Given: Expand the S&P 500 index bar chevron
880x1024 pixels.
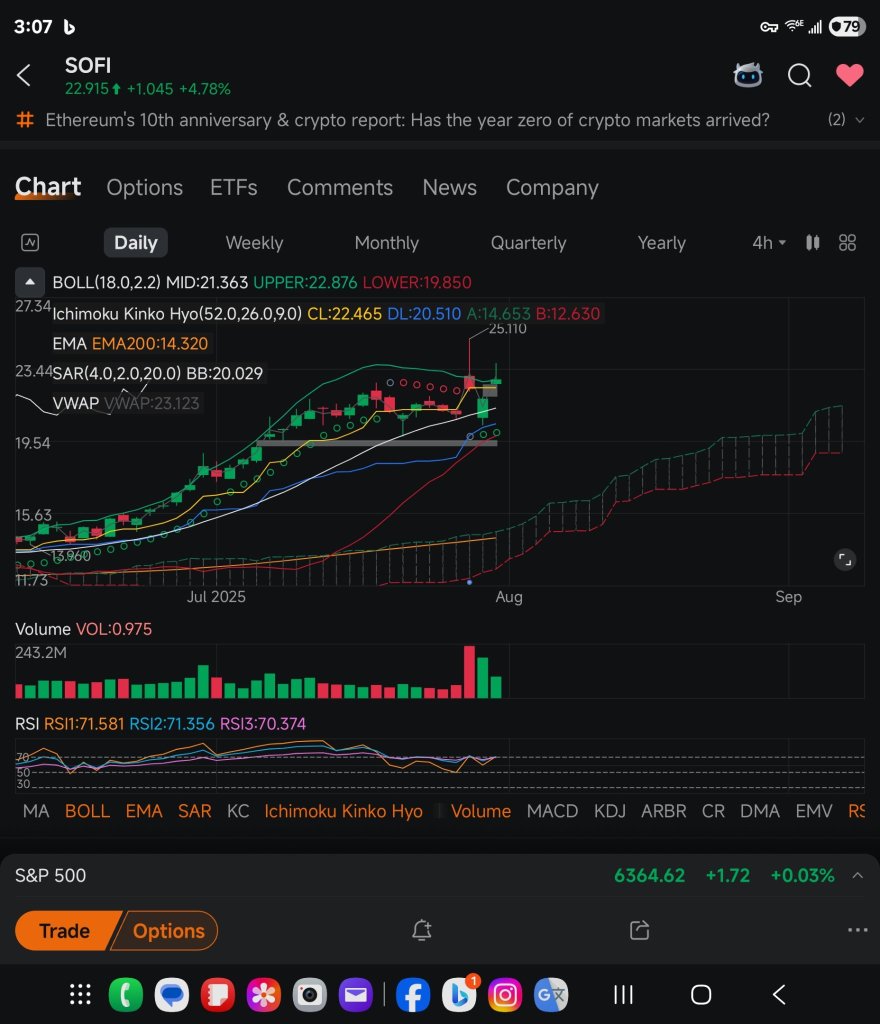Looking at the screenshot, I should [858, 875].
